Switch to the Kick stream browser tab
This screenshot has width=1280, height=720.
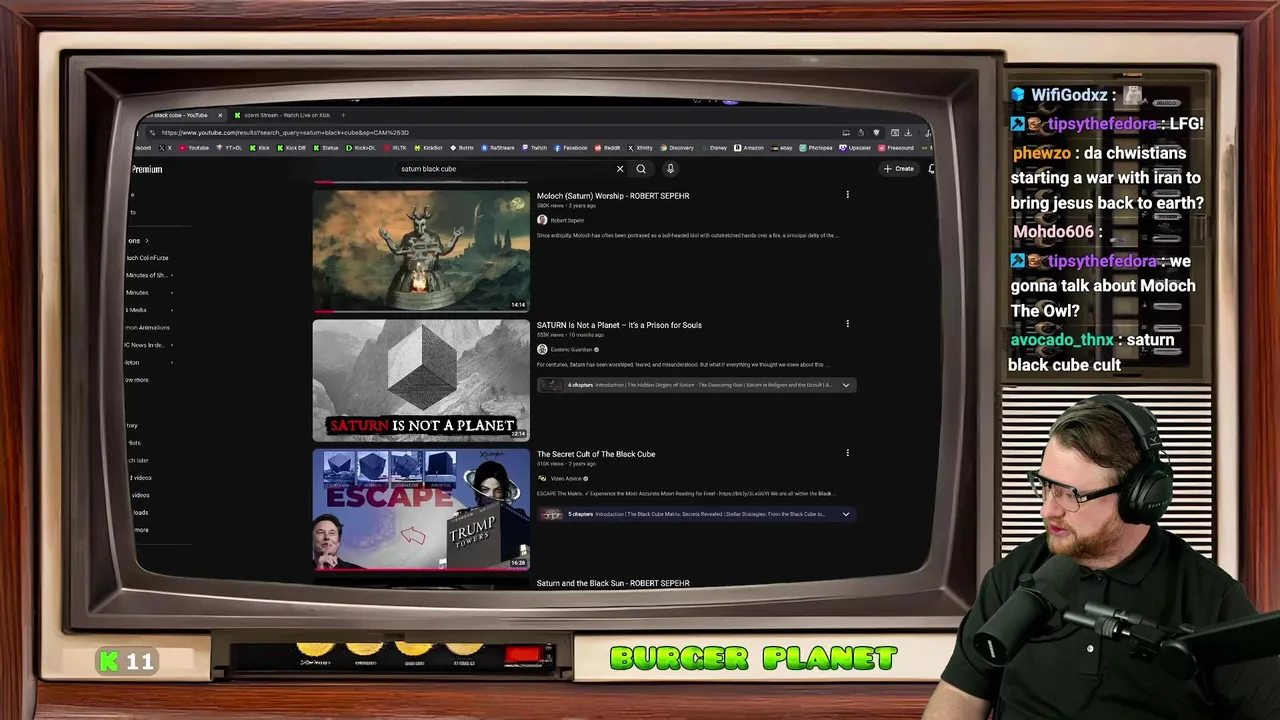[x=282, y=115]
